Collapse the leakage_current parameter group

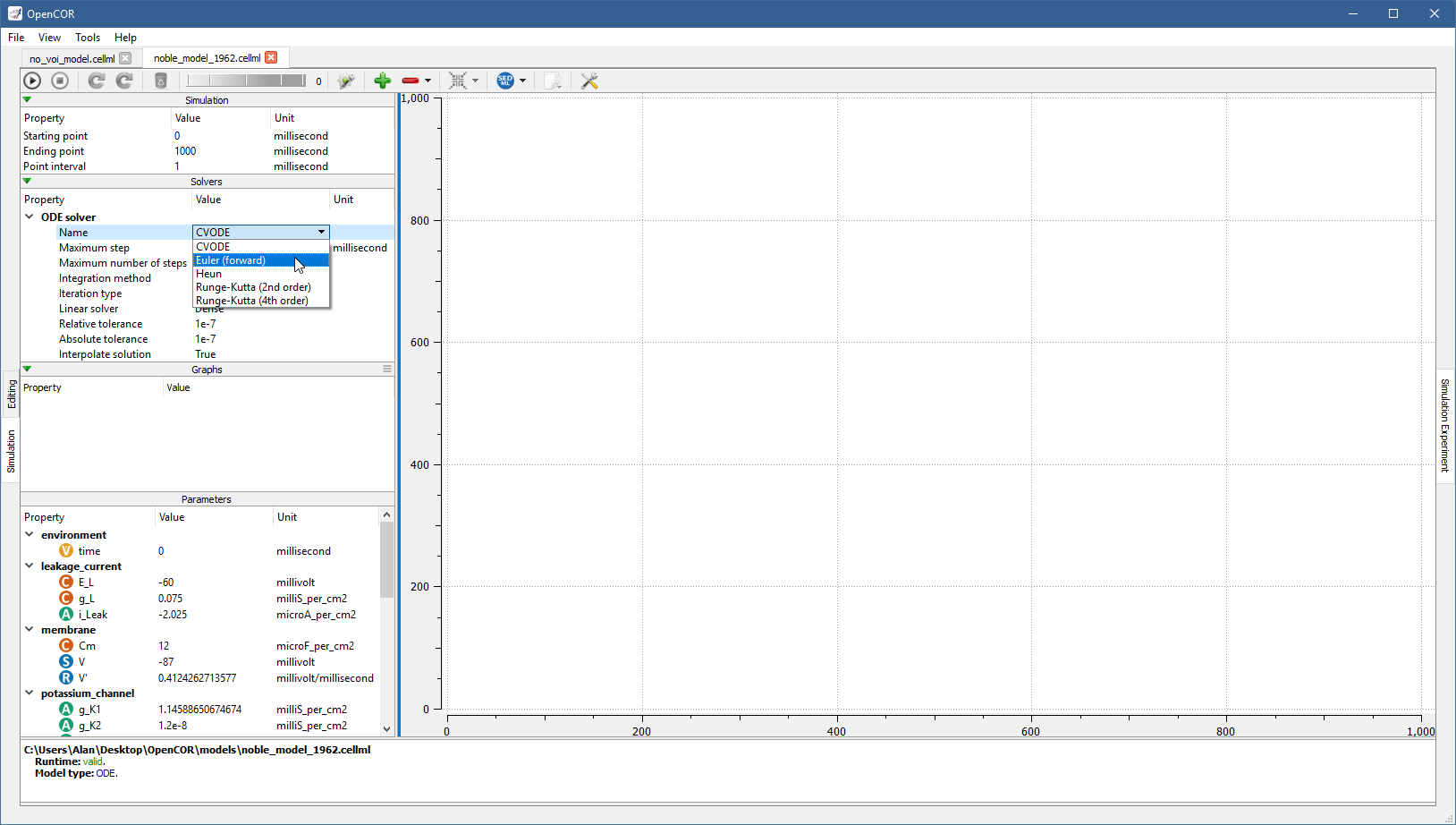(x=30, y=566)
